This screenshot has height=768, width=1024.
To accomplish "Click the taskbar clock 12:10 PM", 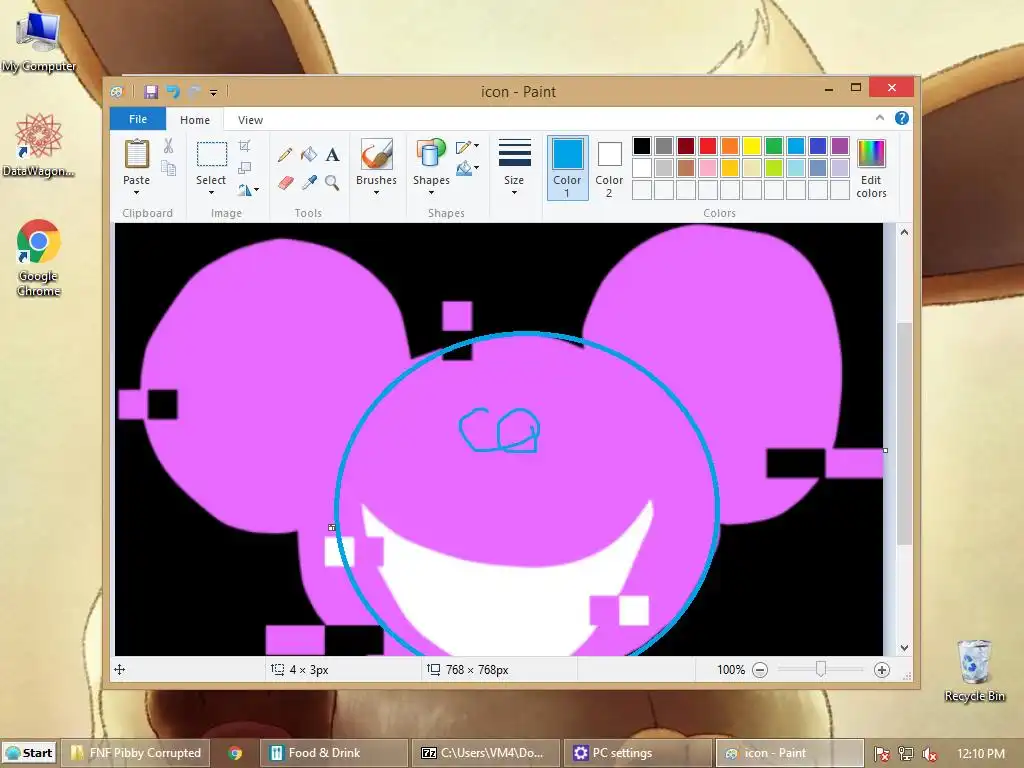I will tap(981, 754).
